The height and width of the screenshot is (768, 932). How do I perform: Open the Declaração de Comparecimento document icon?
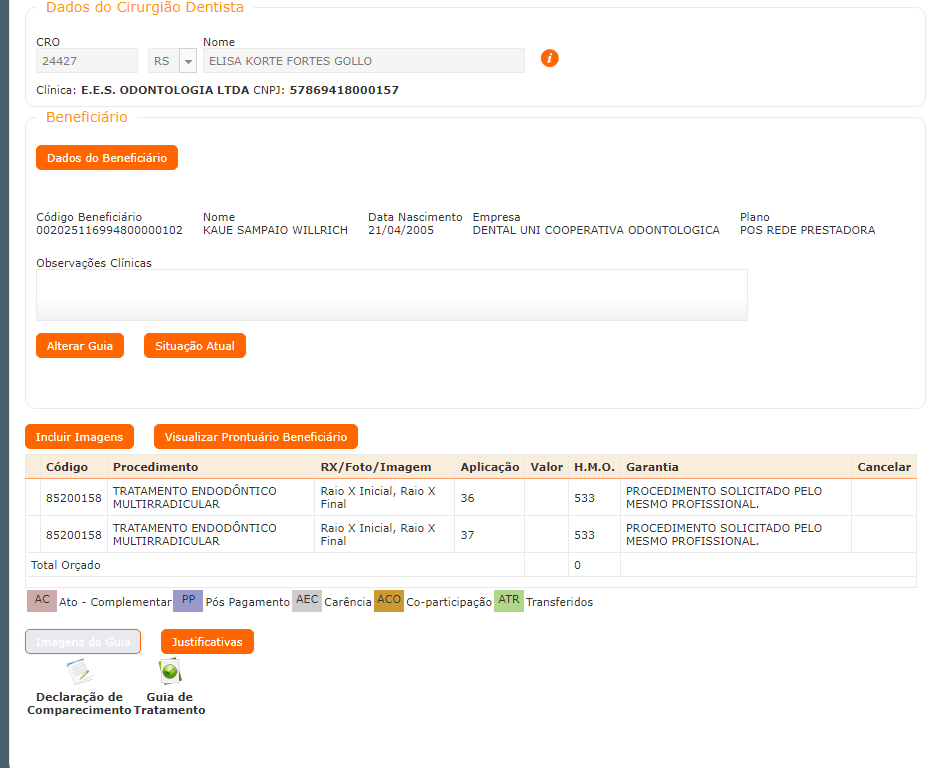79,672
